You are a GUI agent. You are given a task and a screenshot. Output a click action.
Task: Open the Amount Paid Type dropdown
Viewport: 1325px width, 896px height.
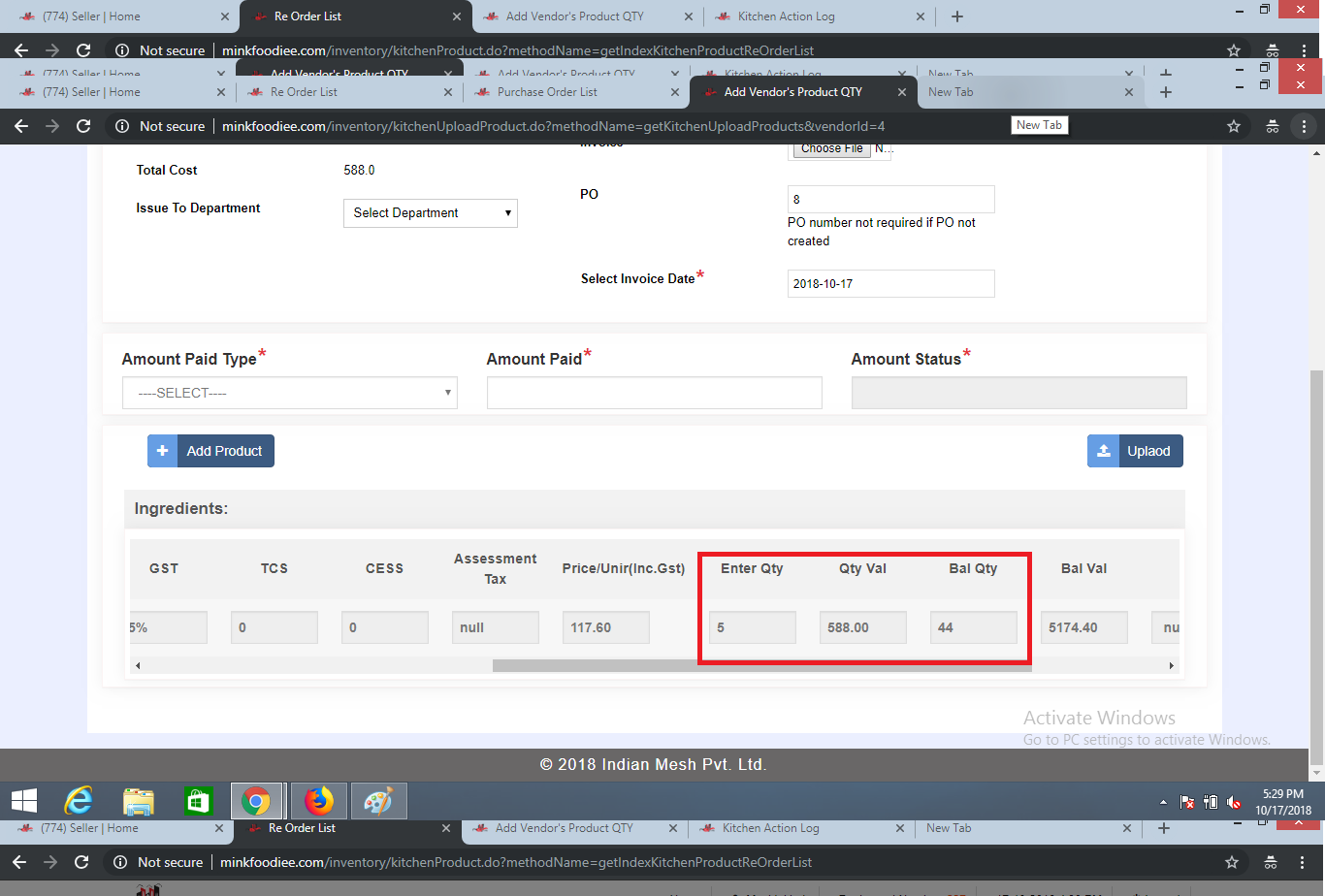(289, 393)
